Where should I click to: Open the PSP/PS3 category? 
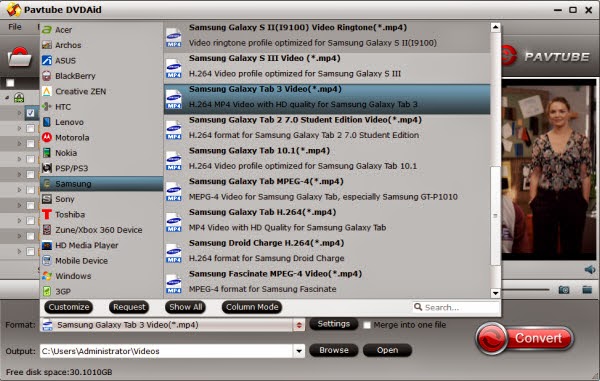[x=101, y=168]
